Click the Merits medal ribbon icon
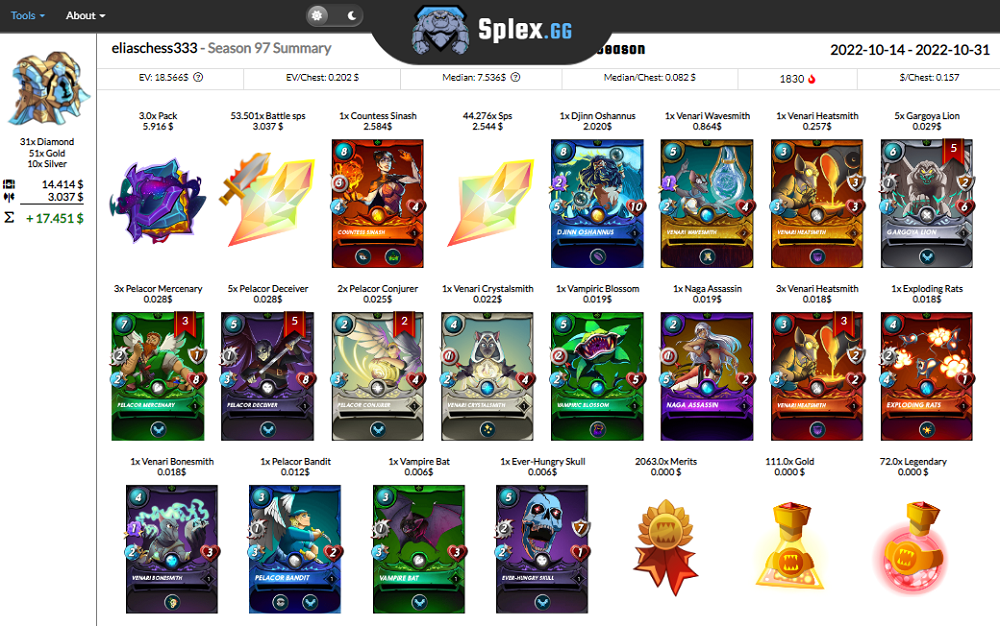 pyautogui.click(x=665, y=547)
